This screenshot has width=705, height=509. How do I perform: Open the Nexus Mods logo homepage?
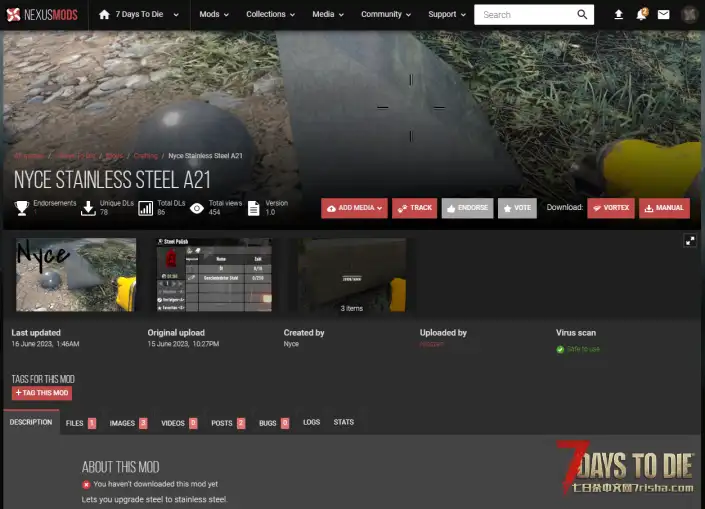(42, 14)
